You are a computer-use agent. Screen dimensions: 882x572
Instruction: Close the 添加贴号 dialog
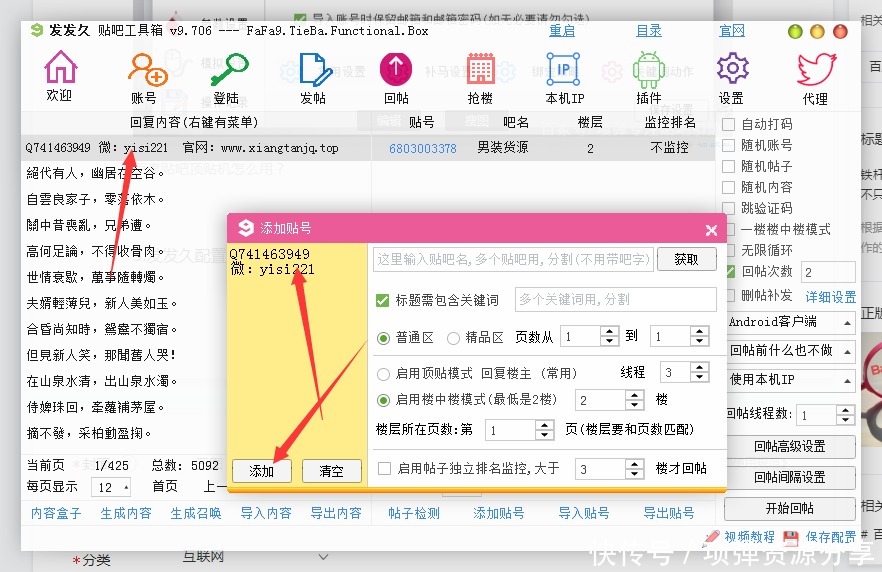point(711,229)
